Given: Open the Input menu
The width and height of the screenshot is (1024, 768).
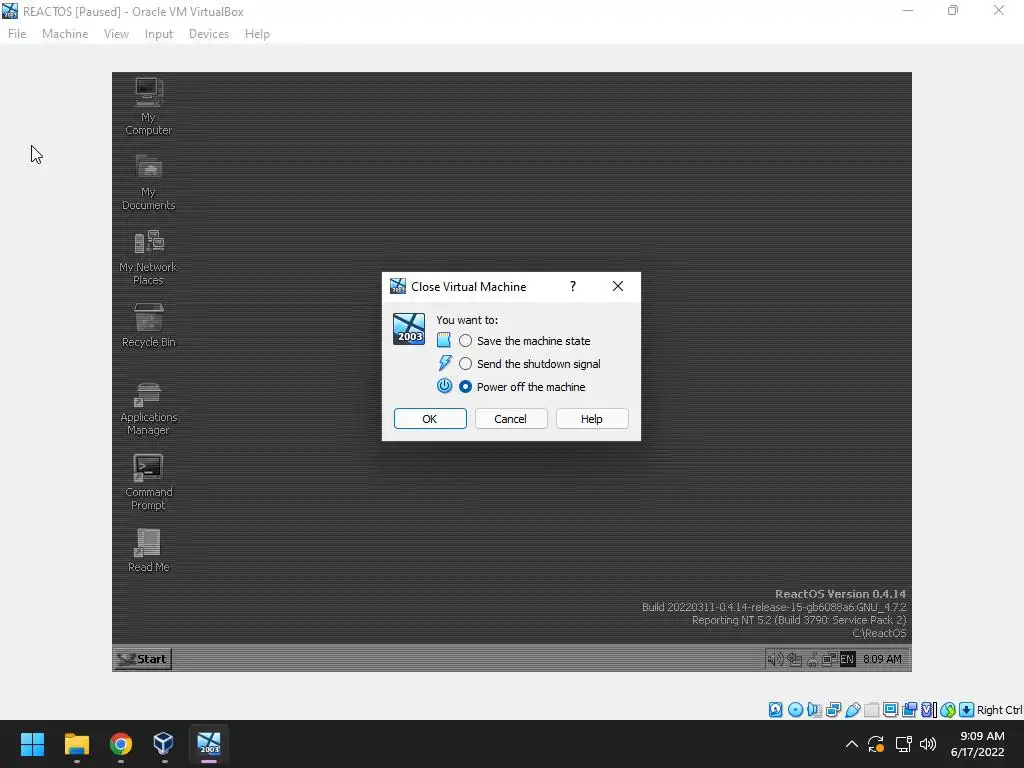Looking at the screenshot, I should click(159, 34).
